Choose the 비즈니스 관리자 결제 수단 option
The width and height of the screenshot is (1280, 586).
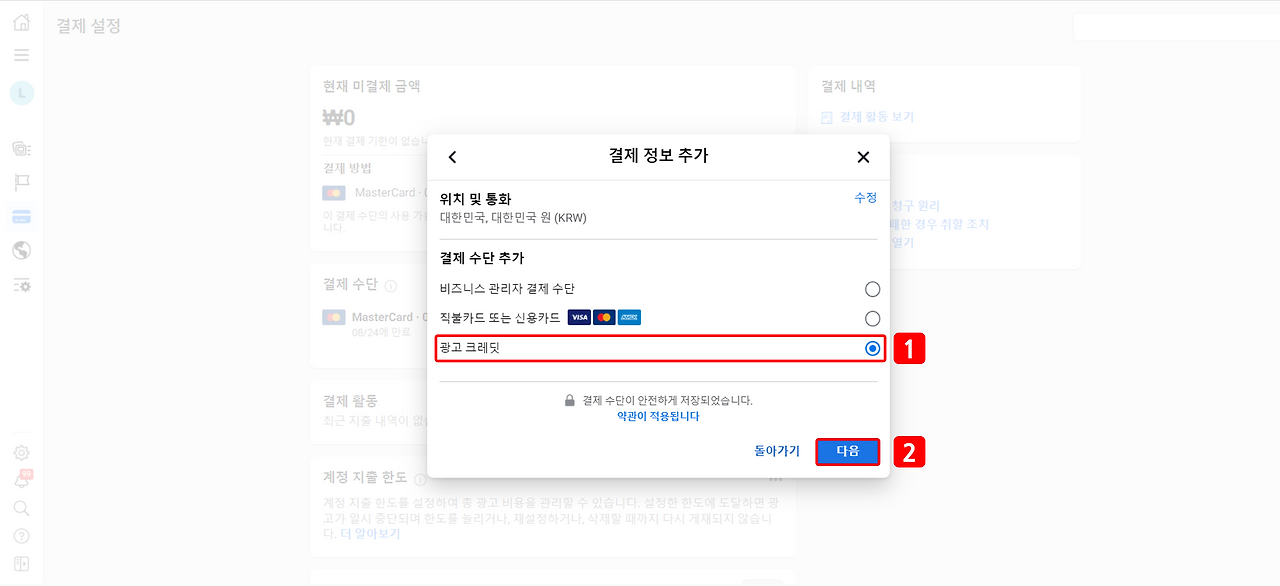871,289
